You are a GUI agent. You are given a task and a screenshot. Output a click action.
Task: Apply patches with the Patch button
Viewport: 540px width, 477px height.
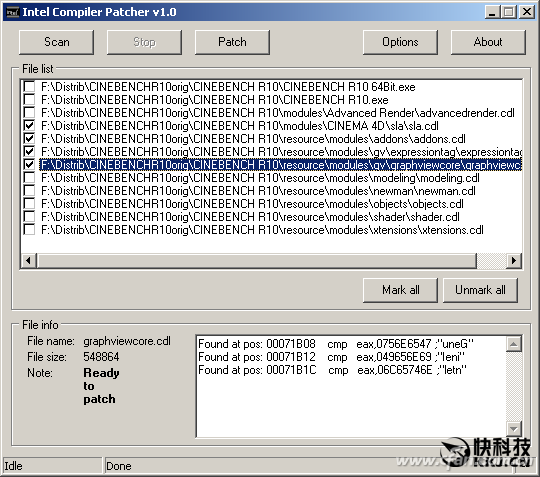(x=232, y=42)
